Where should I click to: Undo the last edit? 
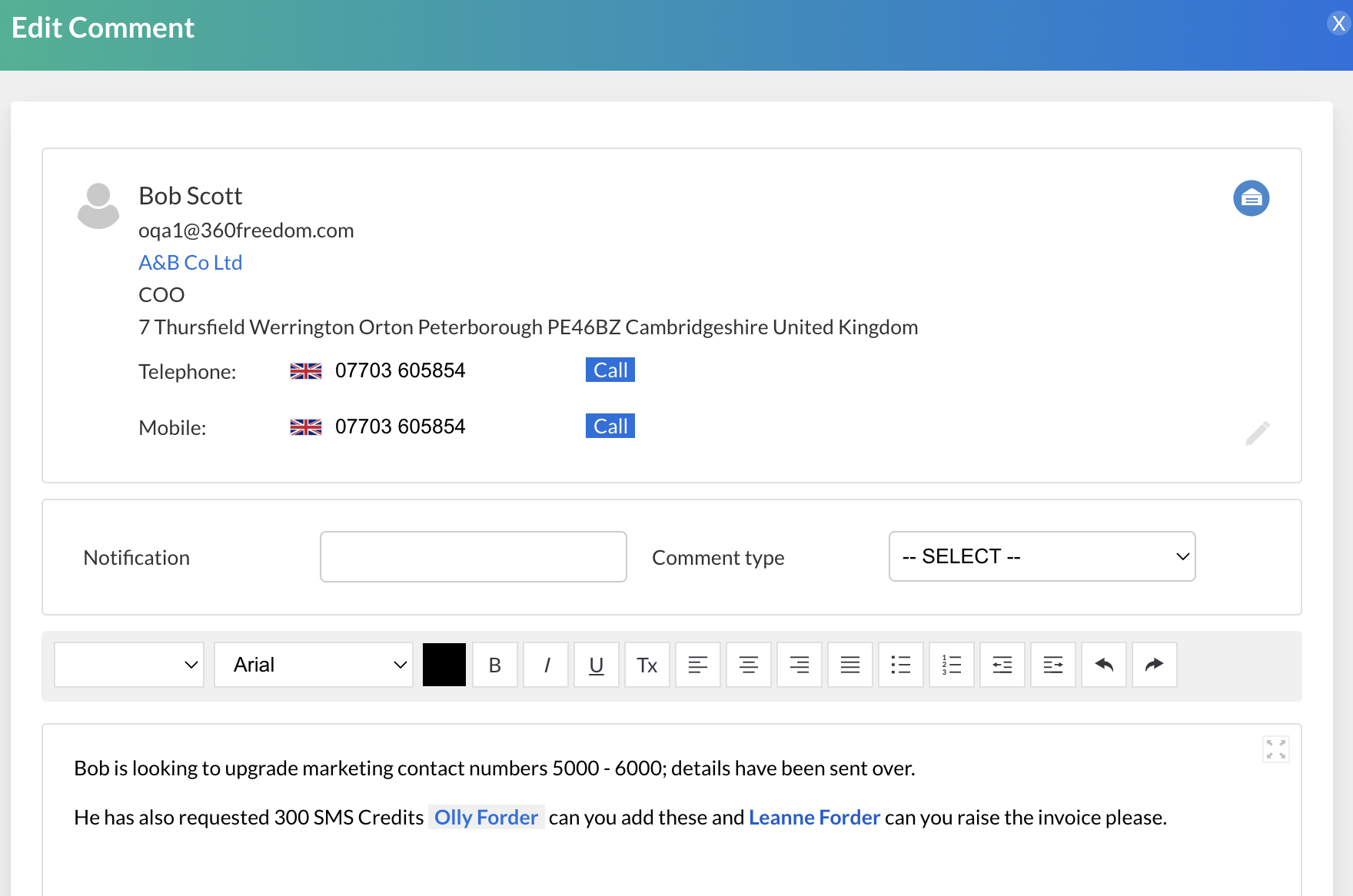point(1104,665)
